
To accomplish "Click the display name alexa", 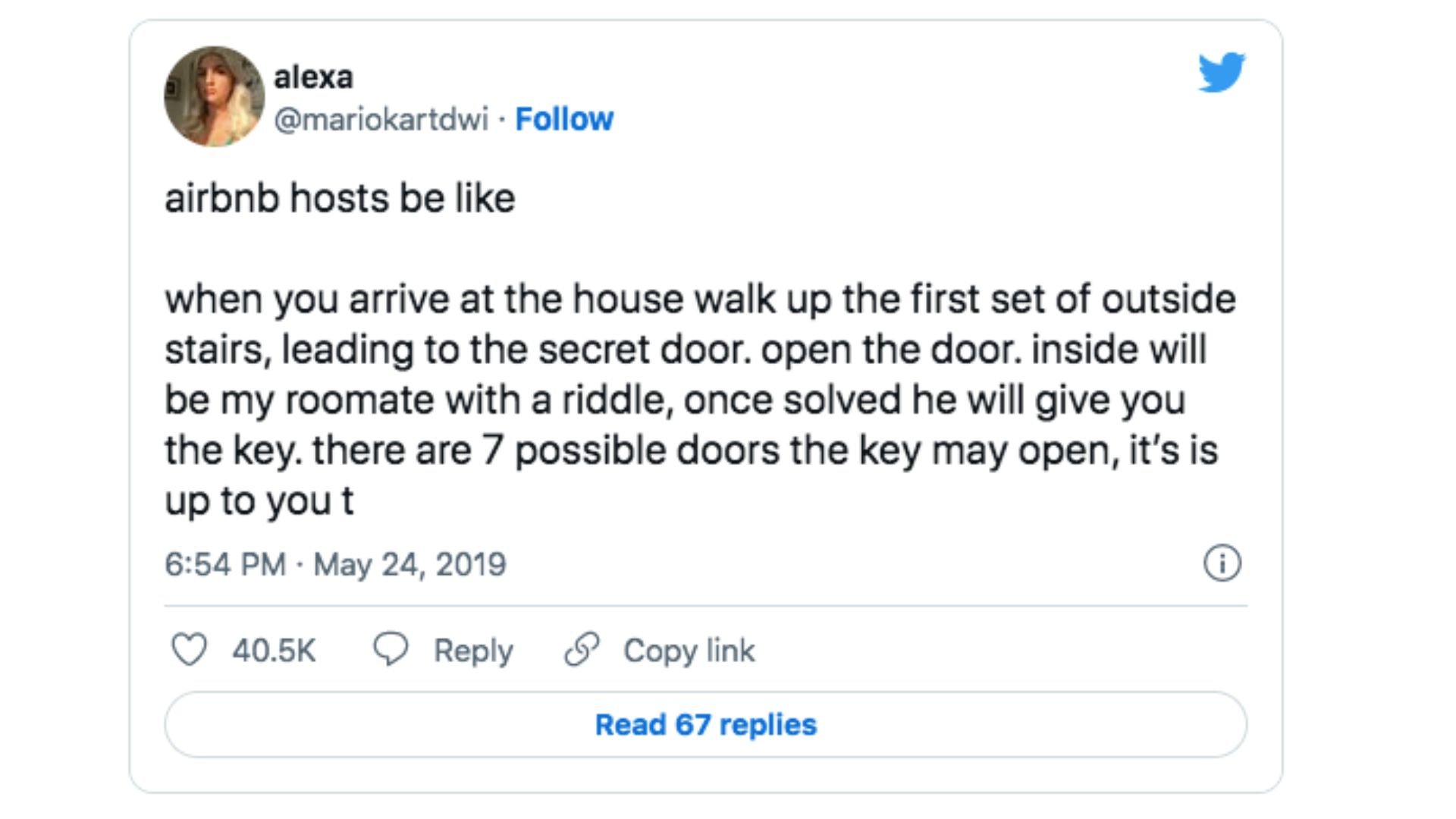I will click(313, 77).
